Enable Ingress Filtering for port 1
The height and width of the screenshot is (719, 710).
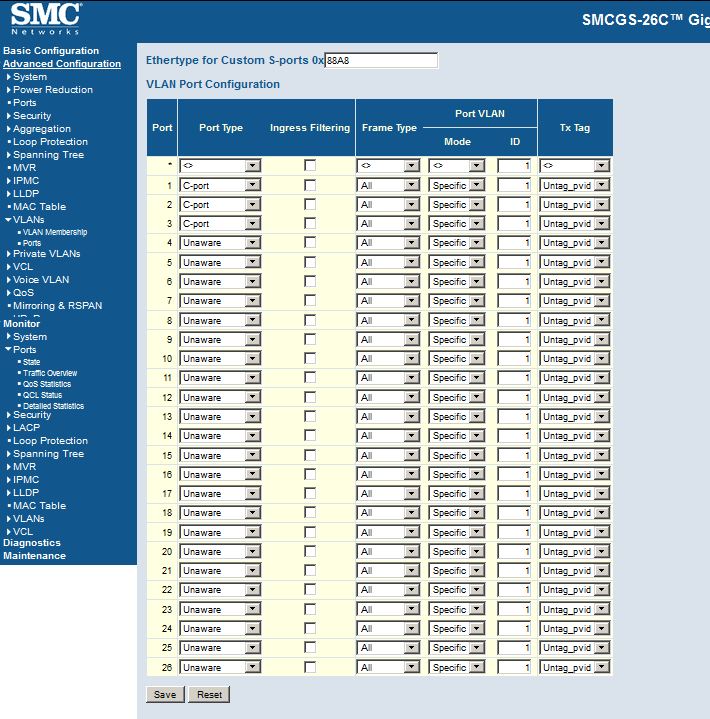coord(311,185)
